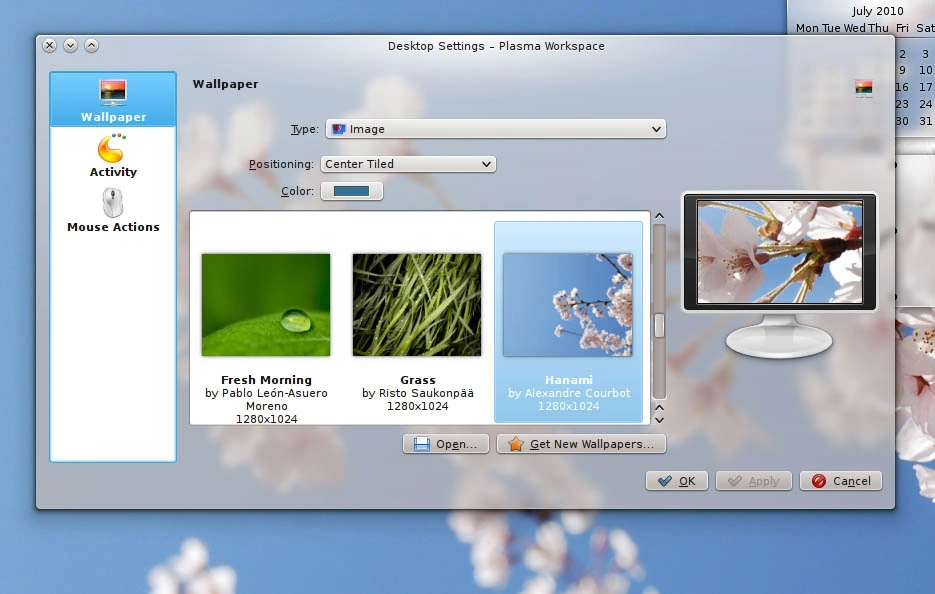Click Get New Wallpapers button
Viewport: 935px width, 594px height.
[581, 444]
